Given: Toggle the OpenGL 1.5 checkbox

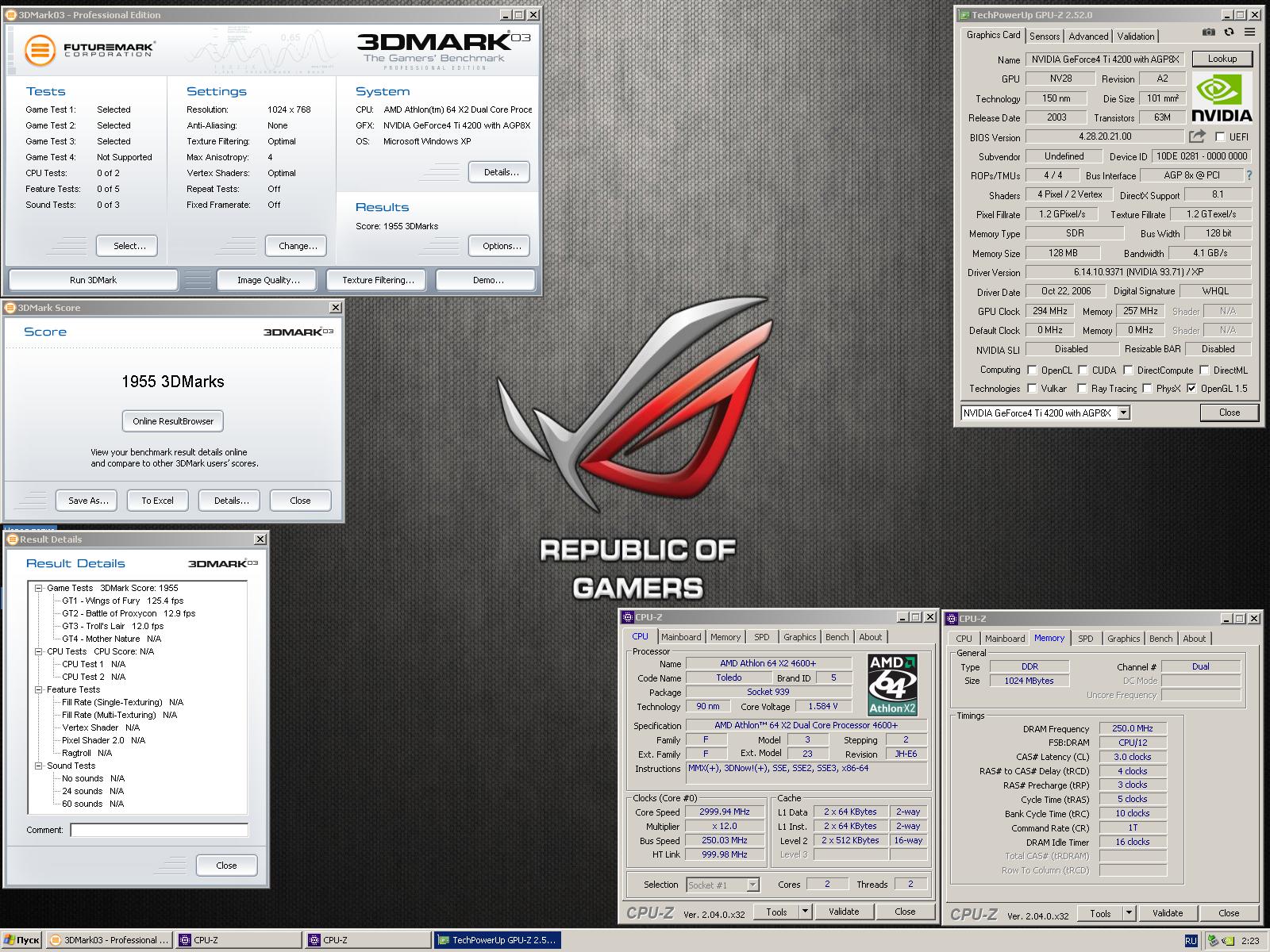Looking at the screenshot, I should pos(1191,388).
